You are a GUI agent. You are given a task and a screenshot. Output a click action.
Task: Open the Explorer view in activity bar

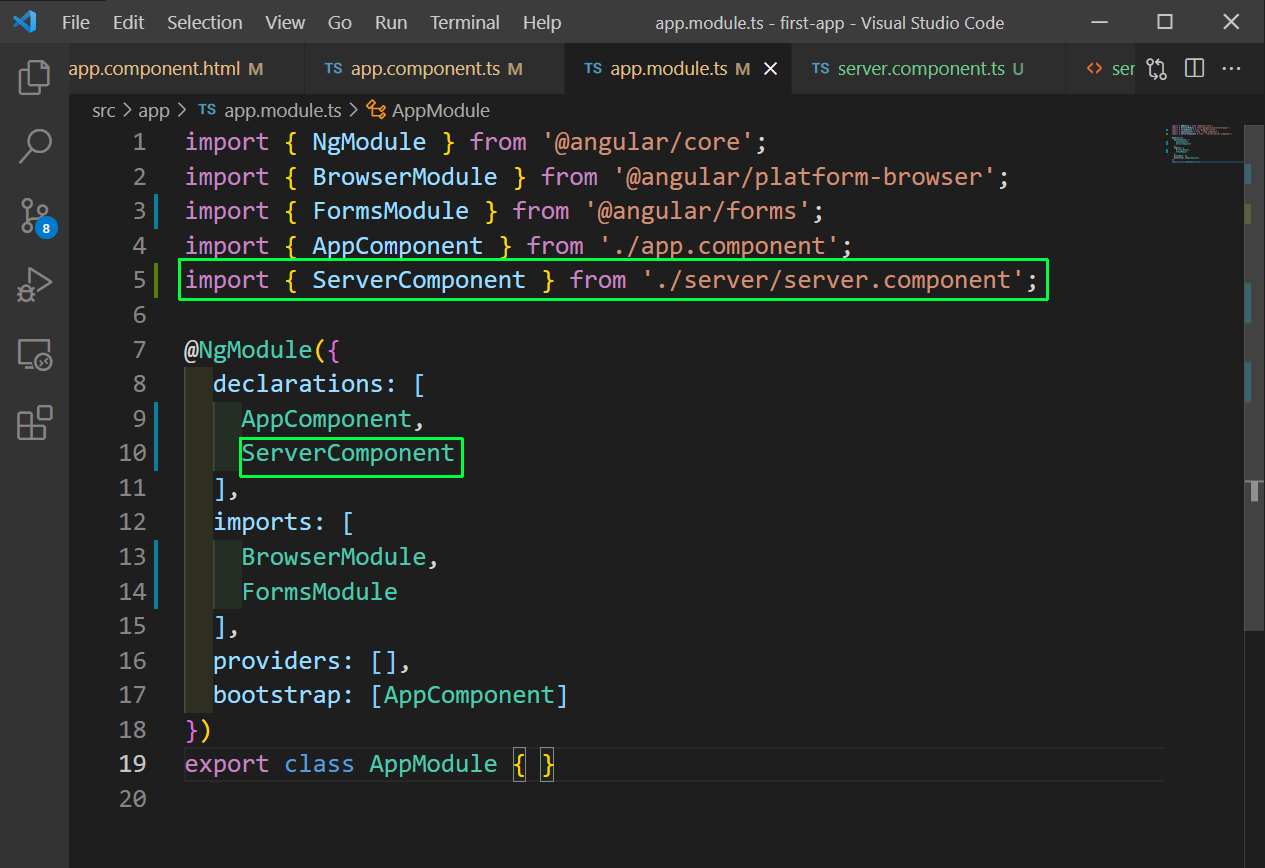tap(34, 78)
